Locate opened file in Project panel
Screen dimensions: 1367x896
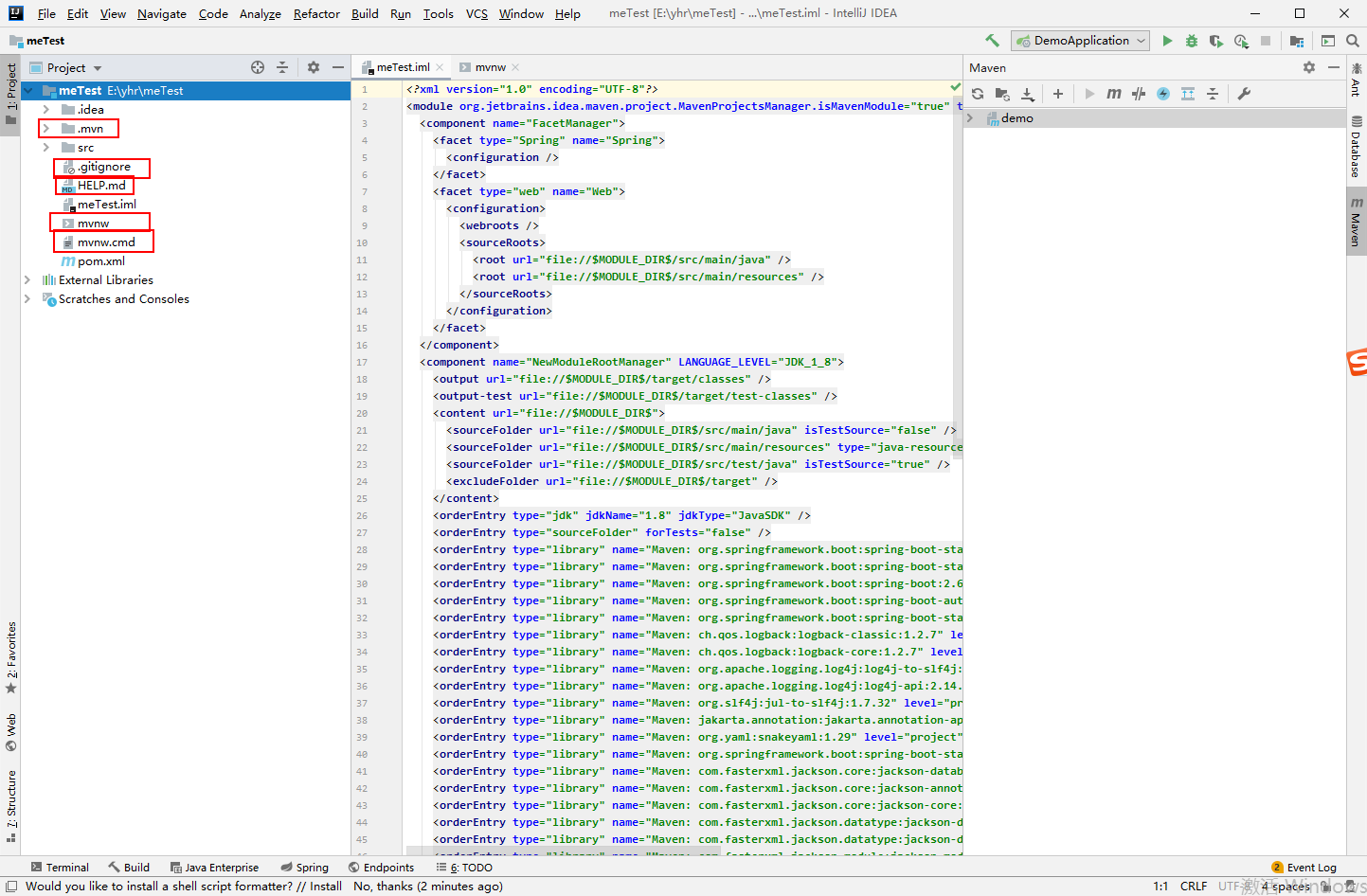coord(258,67)
